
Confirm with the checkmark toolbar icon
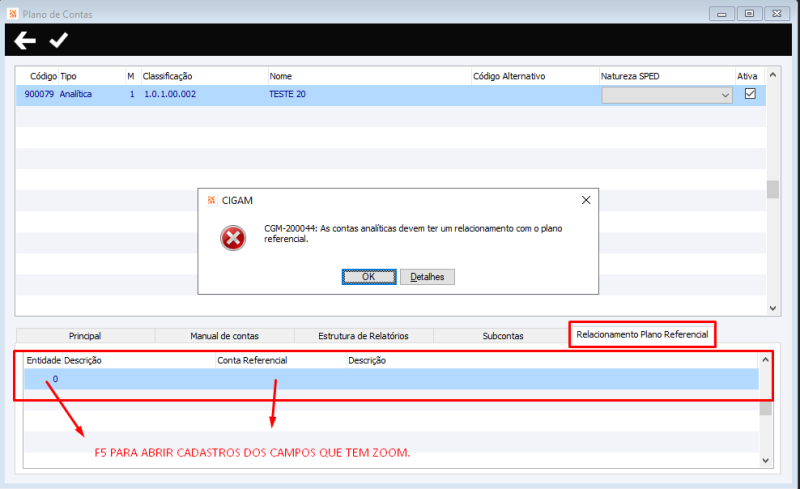[59, 40]
